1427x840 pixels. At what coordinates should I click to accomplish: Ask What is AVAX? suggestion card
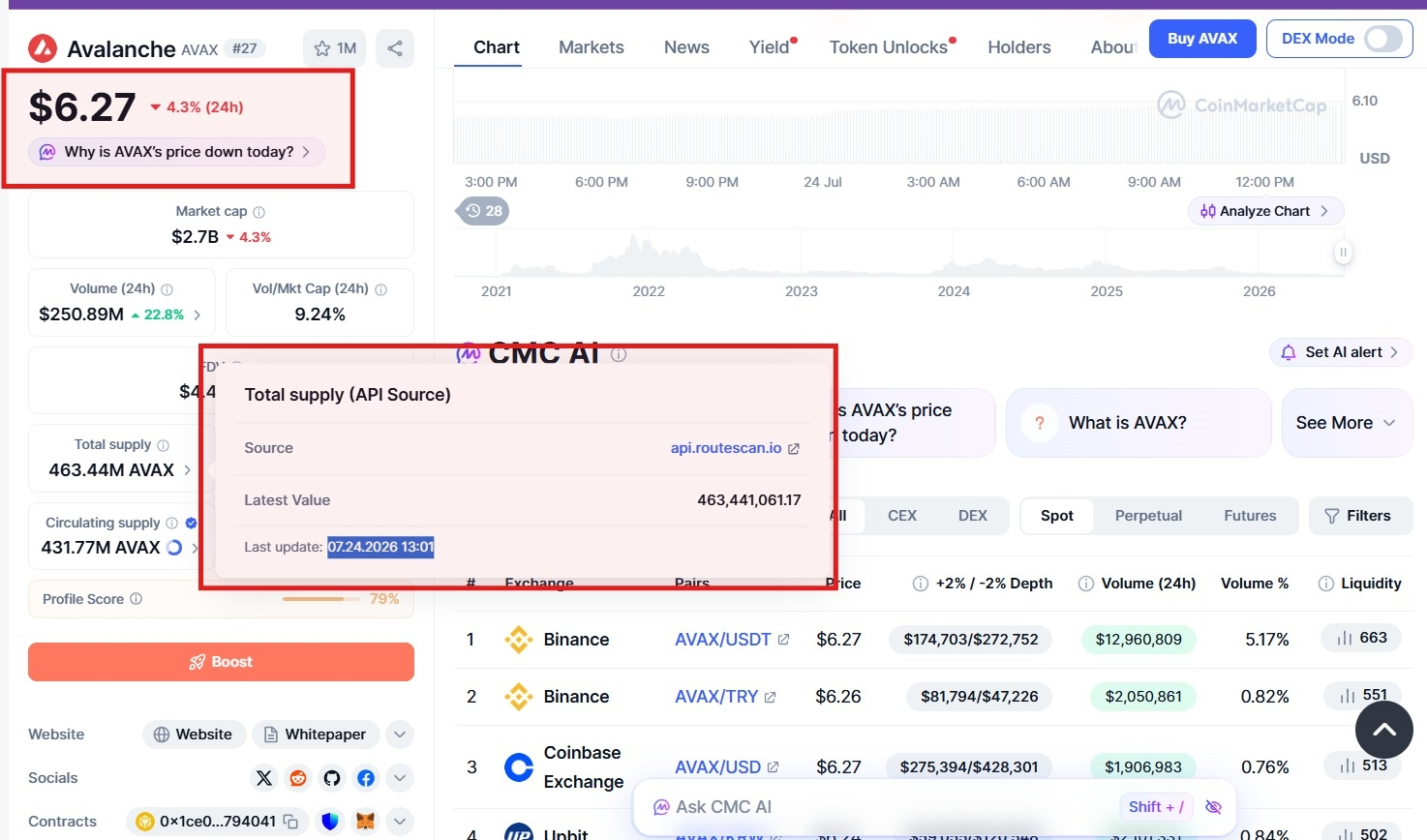[x=1139, y=423]
